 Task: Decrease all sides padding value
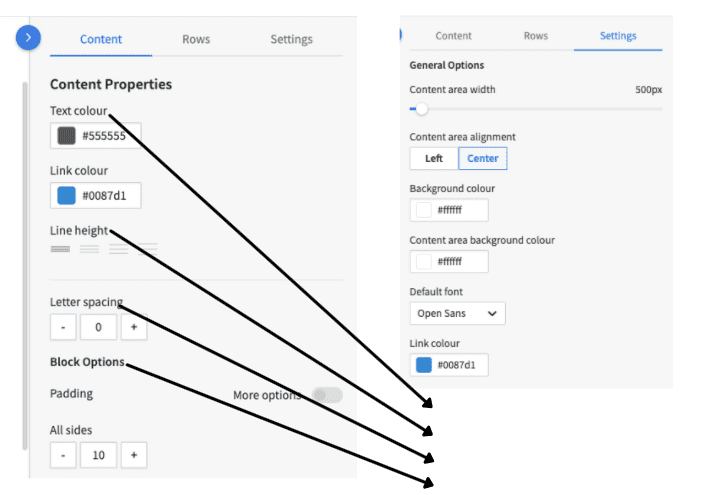coord(63,455)
